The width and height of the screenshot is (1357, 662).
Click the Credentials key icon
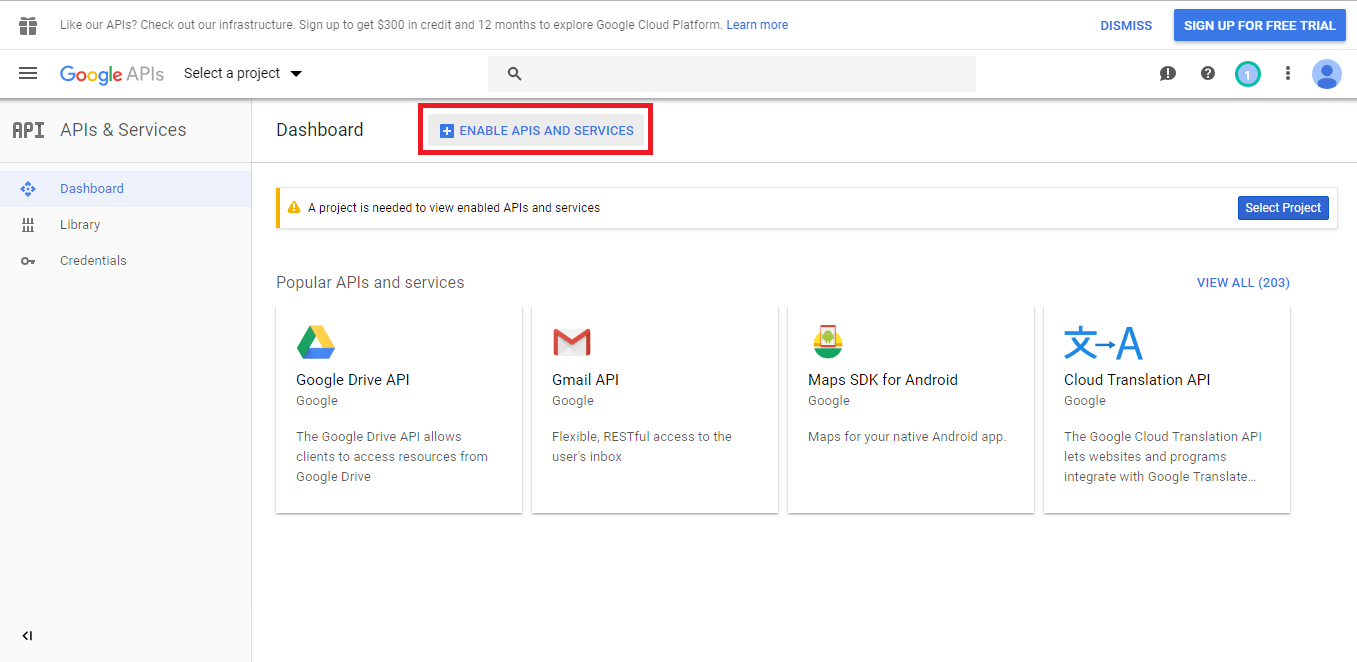(28, 261)
